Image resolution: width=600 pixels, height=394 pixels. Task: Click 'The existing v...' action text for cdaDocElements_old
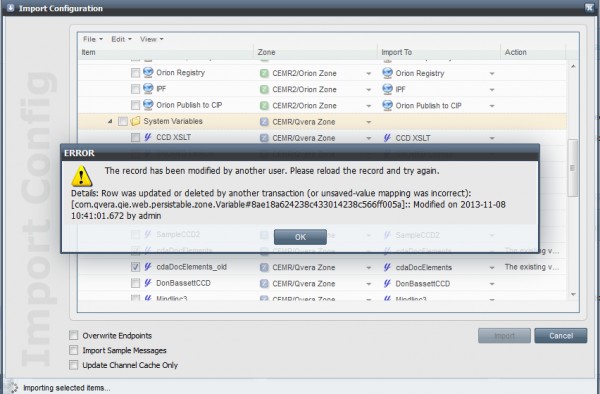pyautogui.click(x=532, y=267)
